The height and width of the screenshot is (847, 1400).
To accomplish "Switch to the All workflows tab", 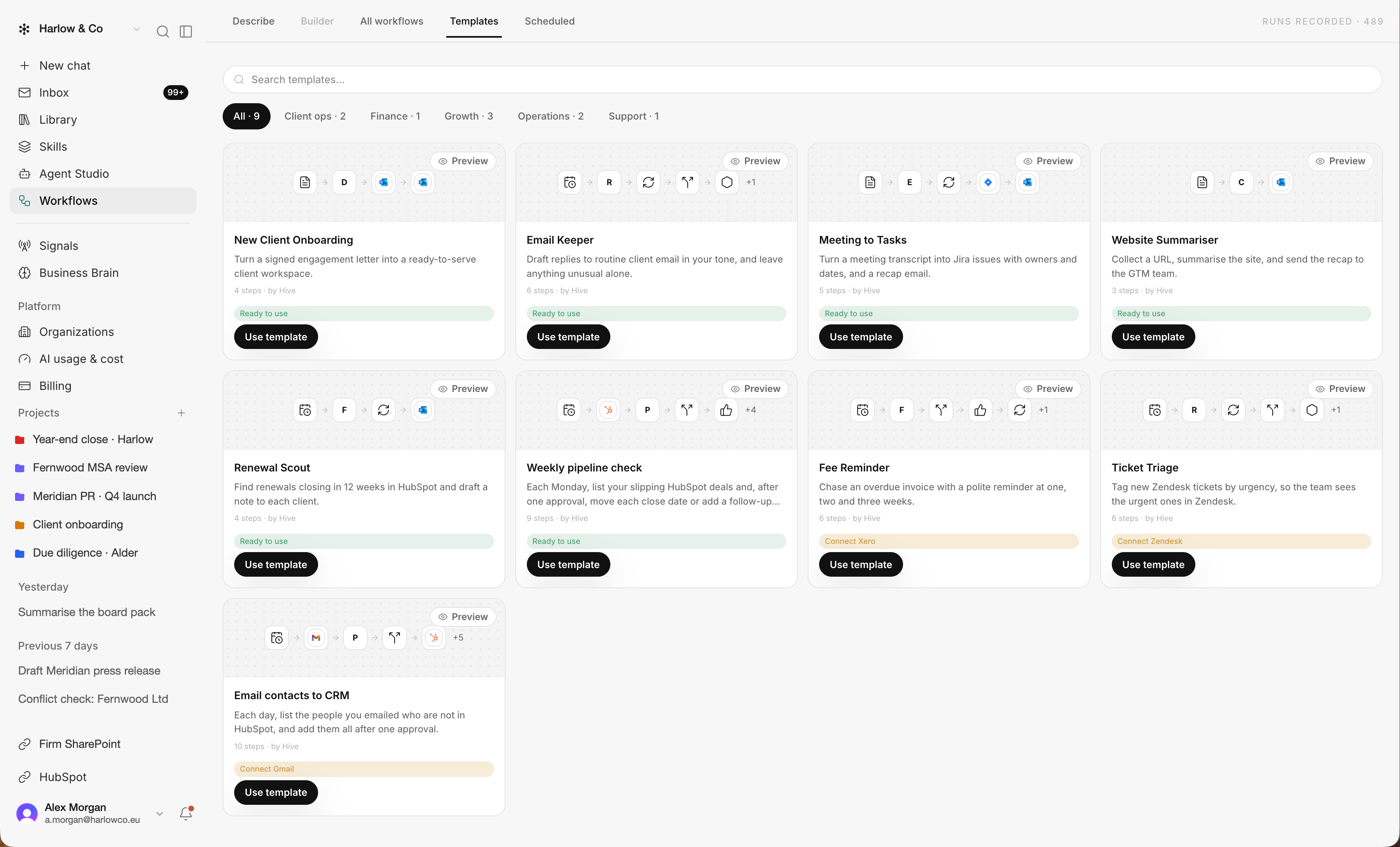I will (x=391, y=21).
